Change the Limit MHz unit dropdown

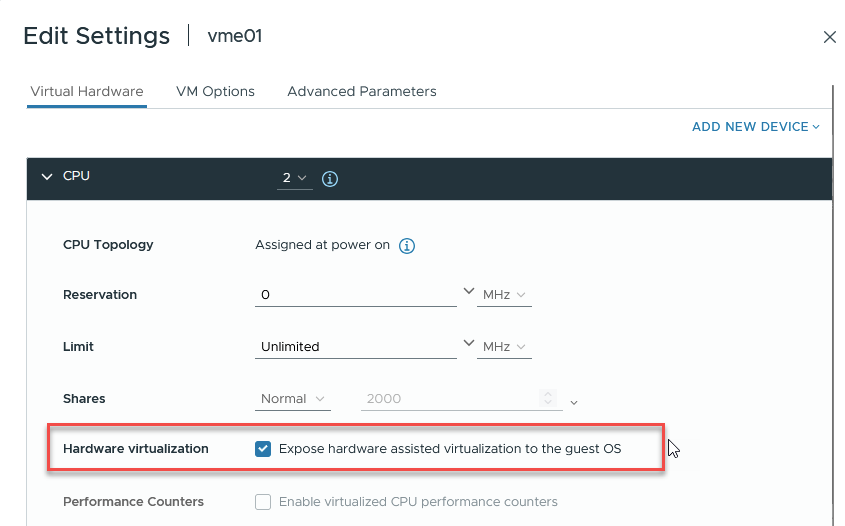coord(504,347)
